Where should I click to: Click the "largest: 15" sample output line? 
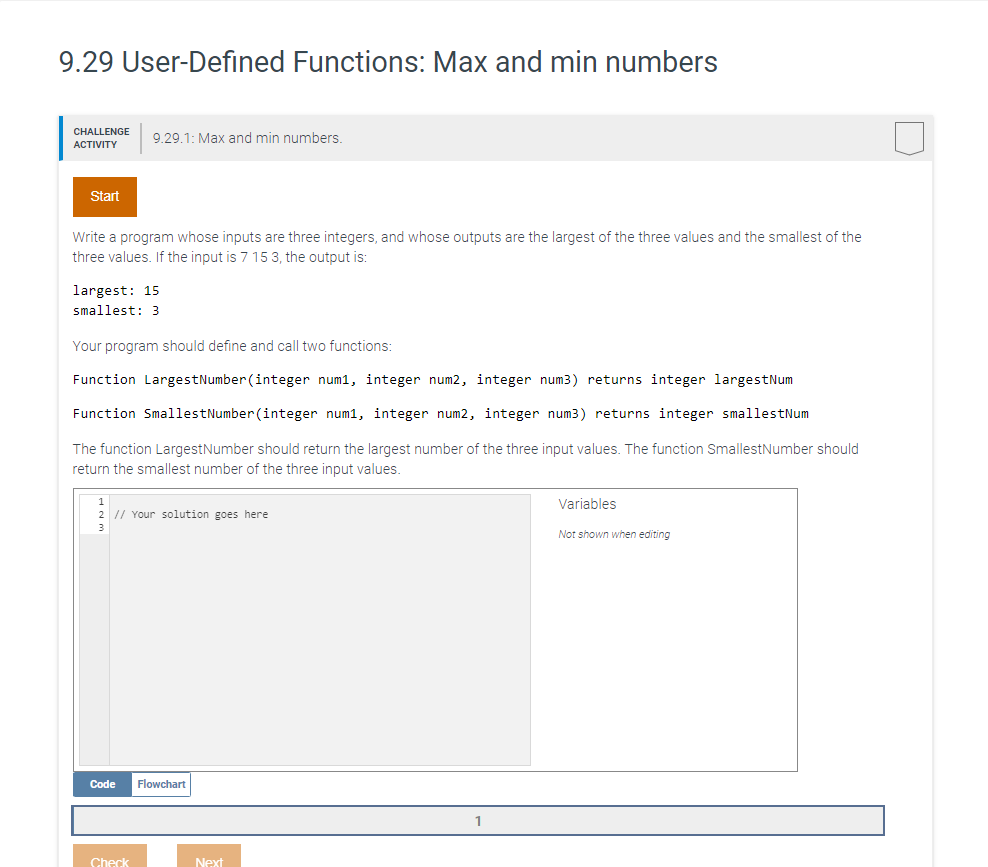click(x=116, y=290)
